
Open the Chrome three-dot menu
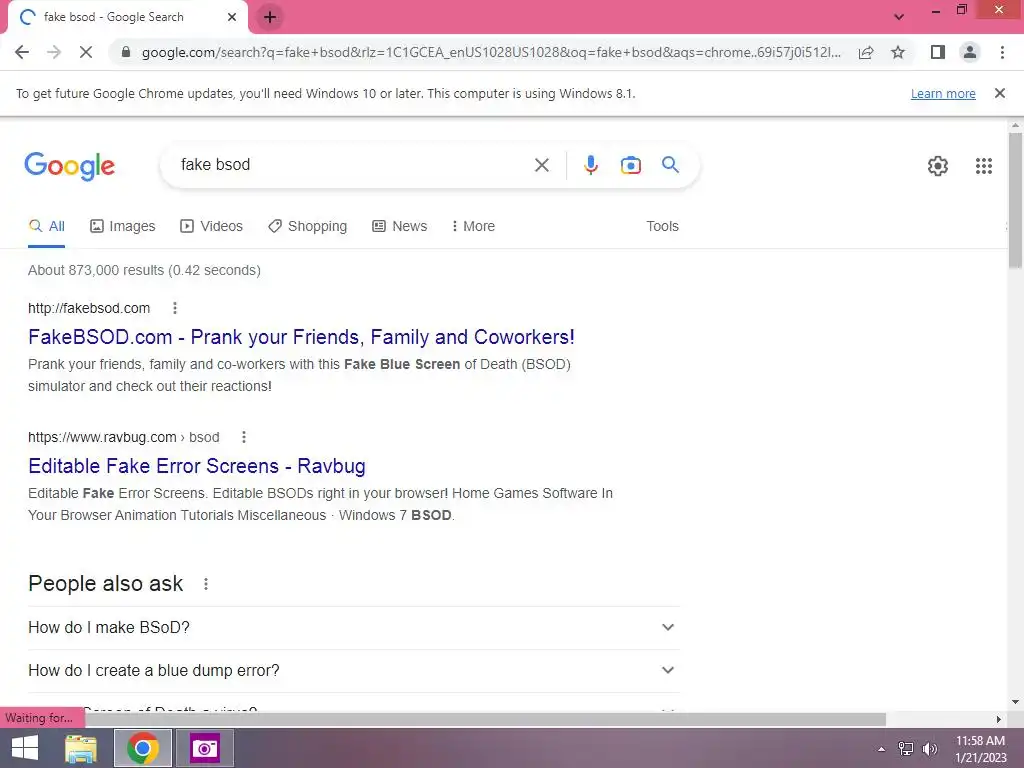coord(1002,52)
